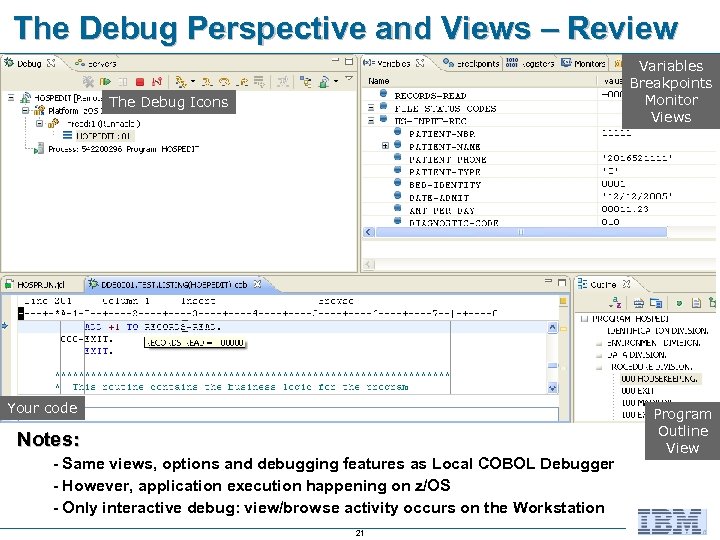720x540 pixels.
Task: Expand the PATIENT-NAME variable
Action: click(x=385, y=146)
